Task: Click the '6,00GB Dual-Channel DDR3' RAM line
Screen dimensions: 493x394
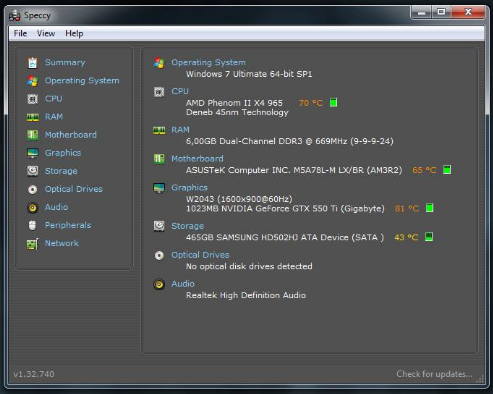Action: 290,141
